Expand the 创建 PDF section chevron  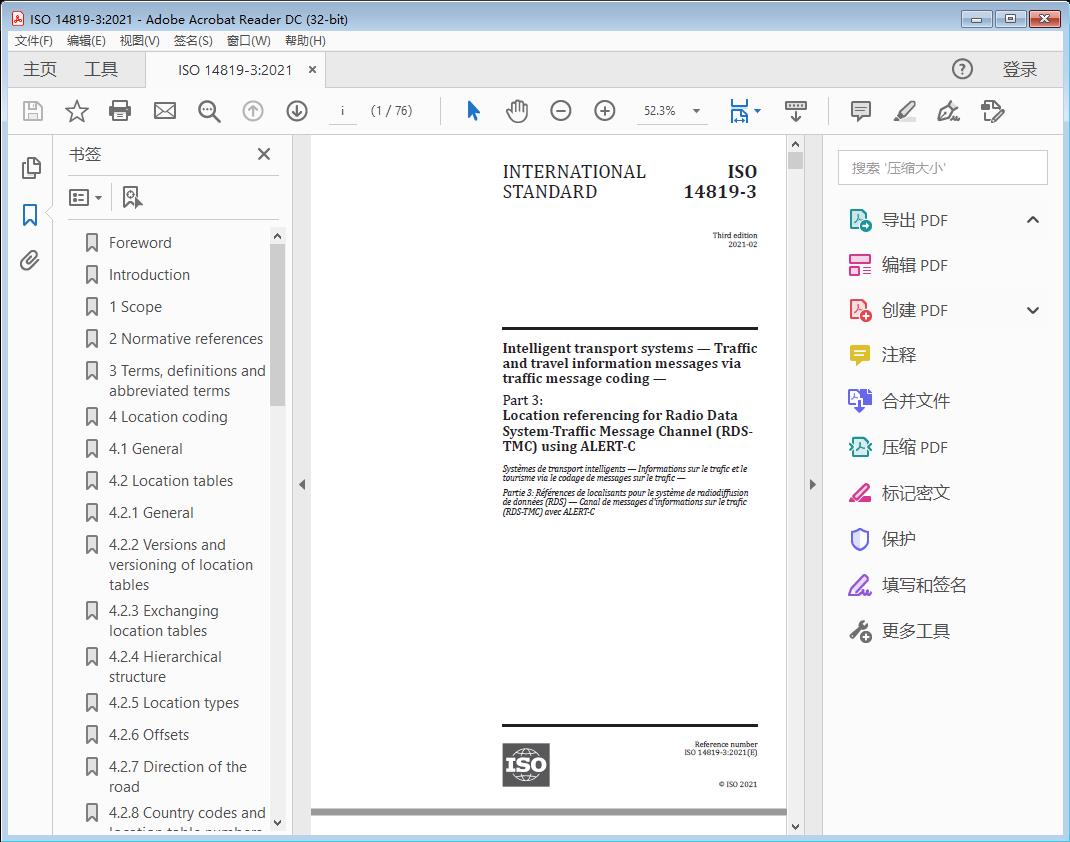pos(1033,310)
